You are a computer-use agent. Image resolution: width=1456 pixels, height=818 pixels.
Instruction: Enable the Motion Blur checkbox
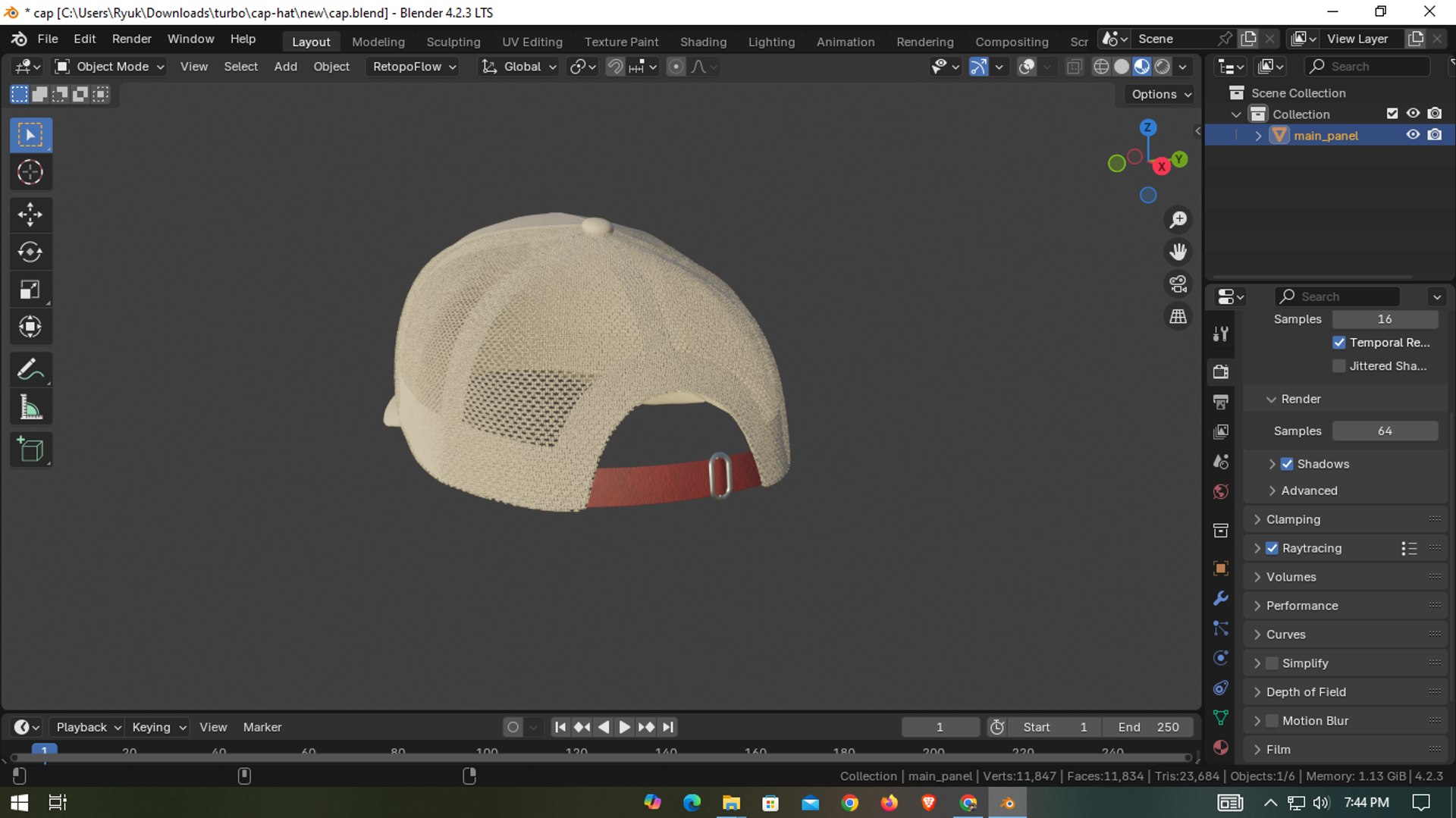pyautogui.click(x=1272, y=721)
